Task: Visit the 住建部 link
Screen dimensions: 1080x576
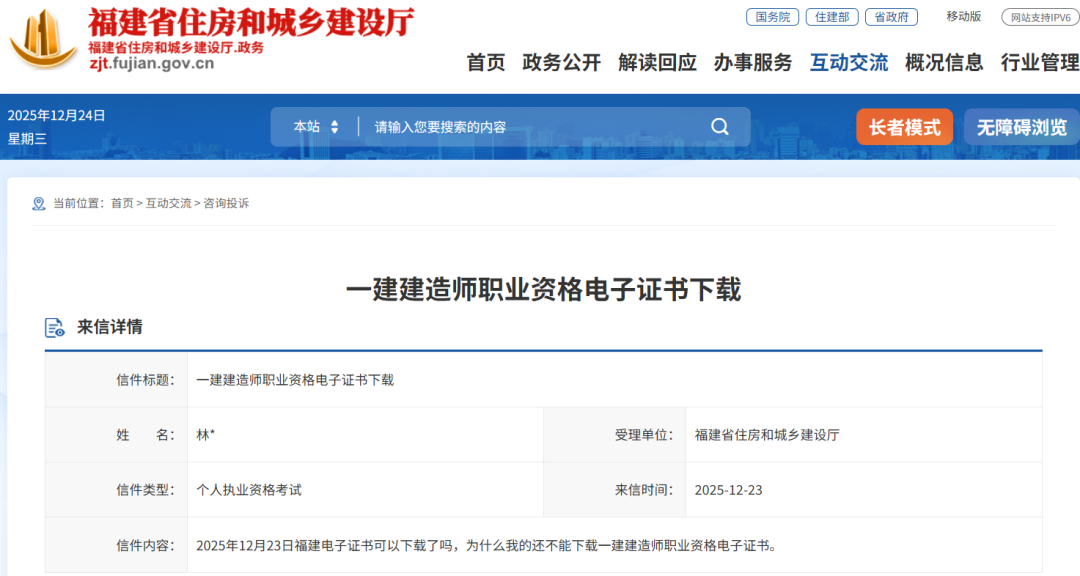Action: (832, 17)
